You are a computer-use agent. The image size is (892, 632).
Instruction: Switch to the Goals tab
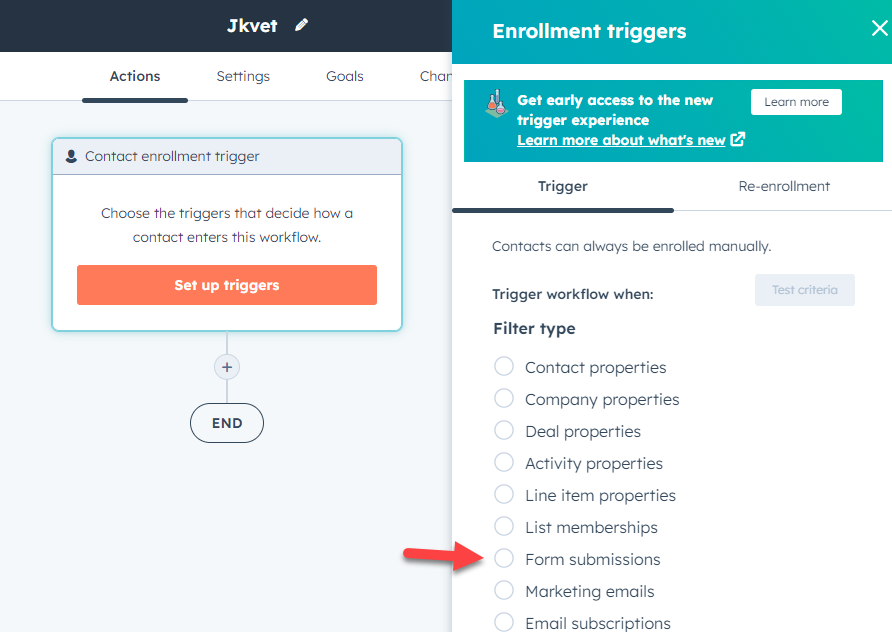(344, 76)
